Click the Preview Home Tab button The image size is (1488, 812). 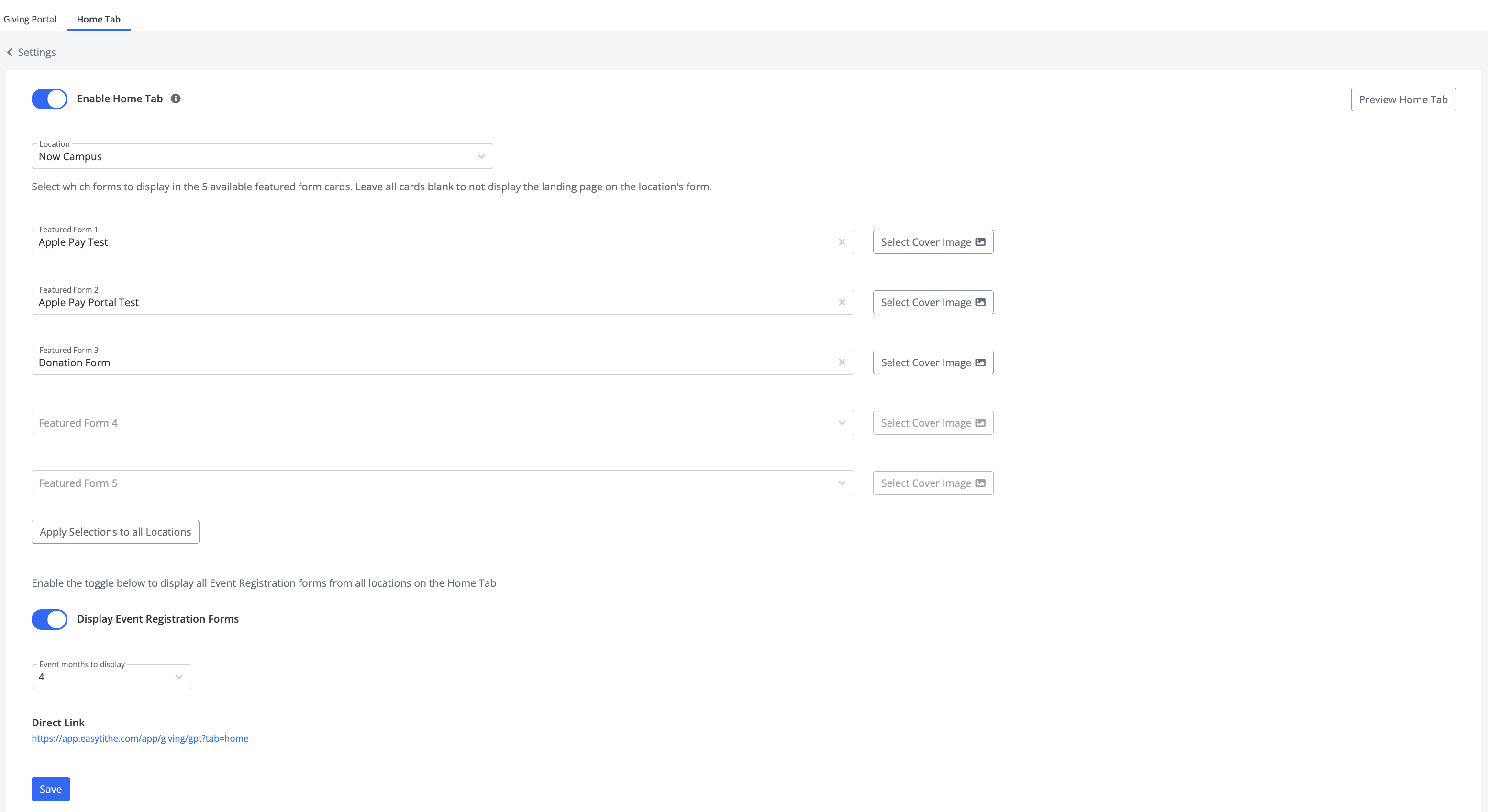click(1402, 99)
